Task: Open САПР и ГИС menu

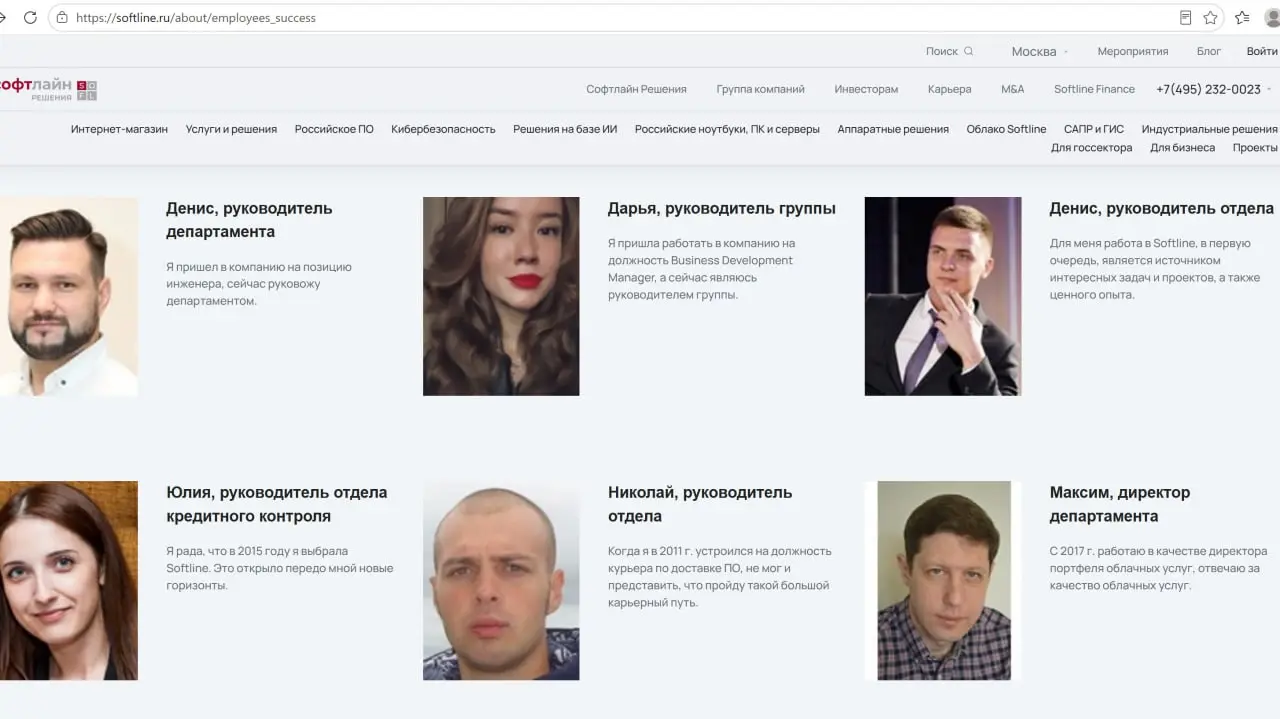Action: (x=1094, y=129)
